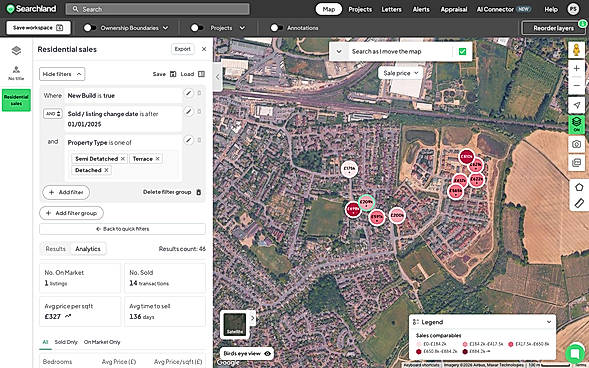This screenshot has height=368, width=589.
Task: Click the image gallery map icon
Action: click(x=576, y=163)
